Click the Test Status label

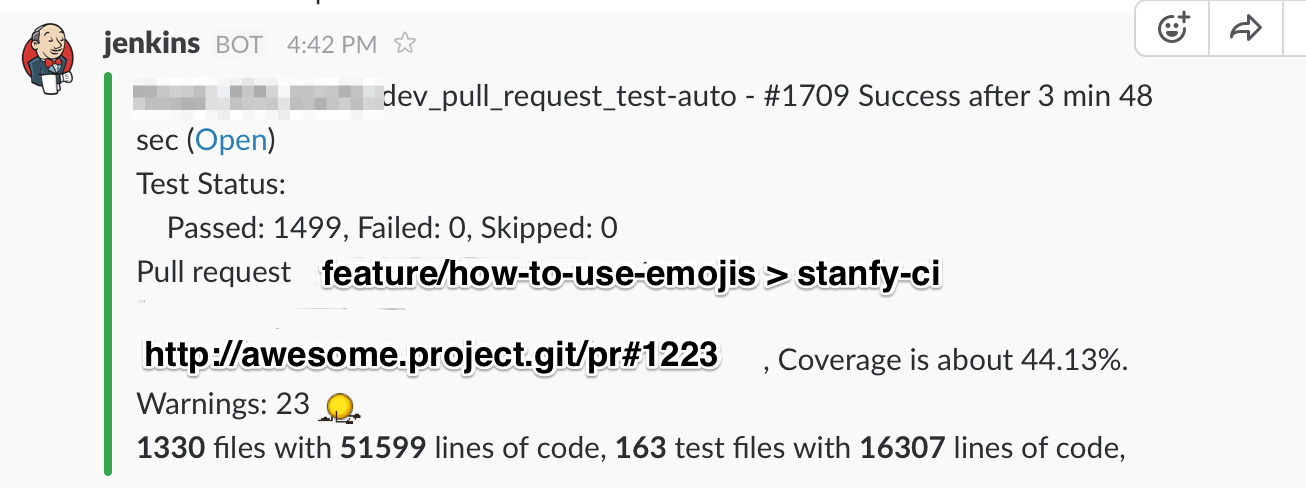coord(211,184)
